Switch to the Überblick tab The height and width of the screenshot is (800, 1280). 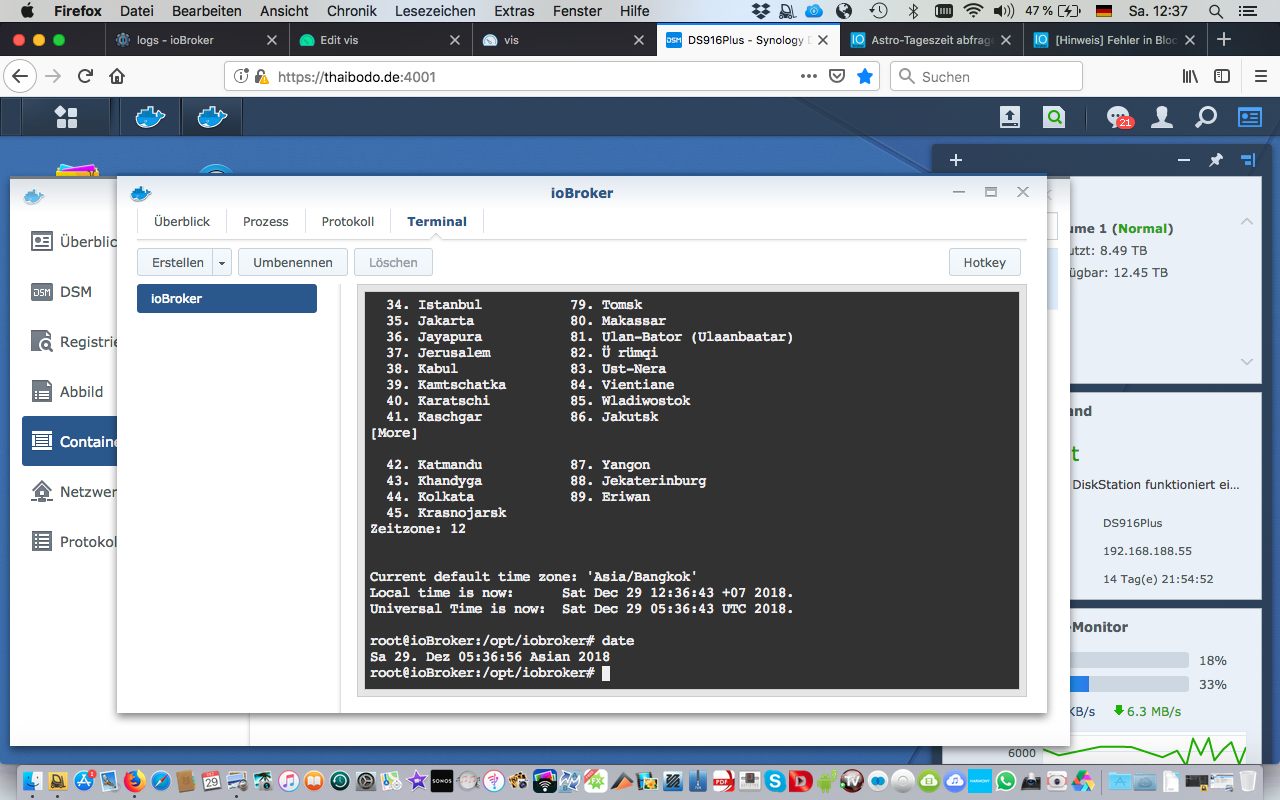[182, 221]
